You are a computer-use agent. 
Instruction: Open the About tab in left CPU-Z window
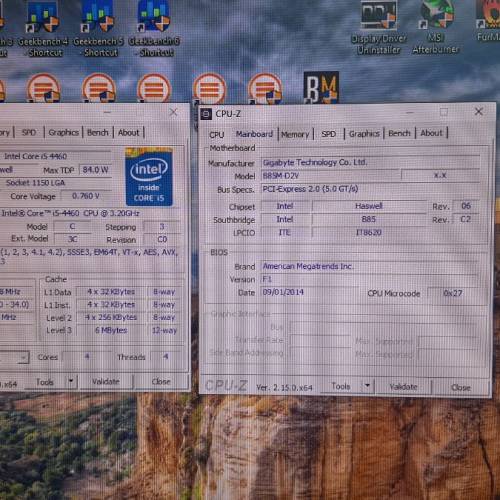128,132
